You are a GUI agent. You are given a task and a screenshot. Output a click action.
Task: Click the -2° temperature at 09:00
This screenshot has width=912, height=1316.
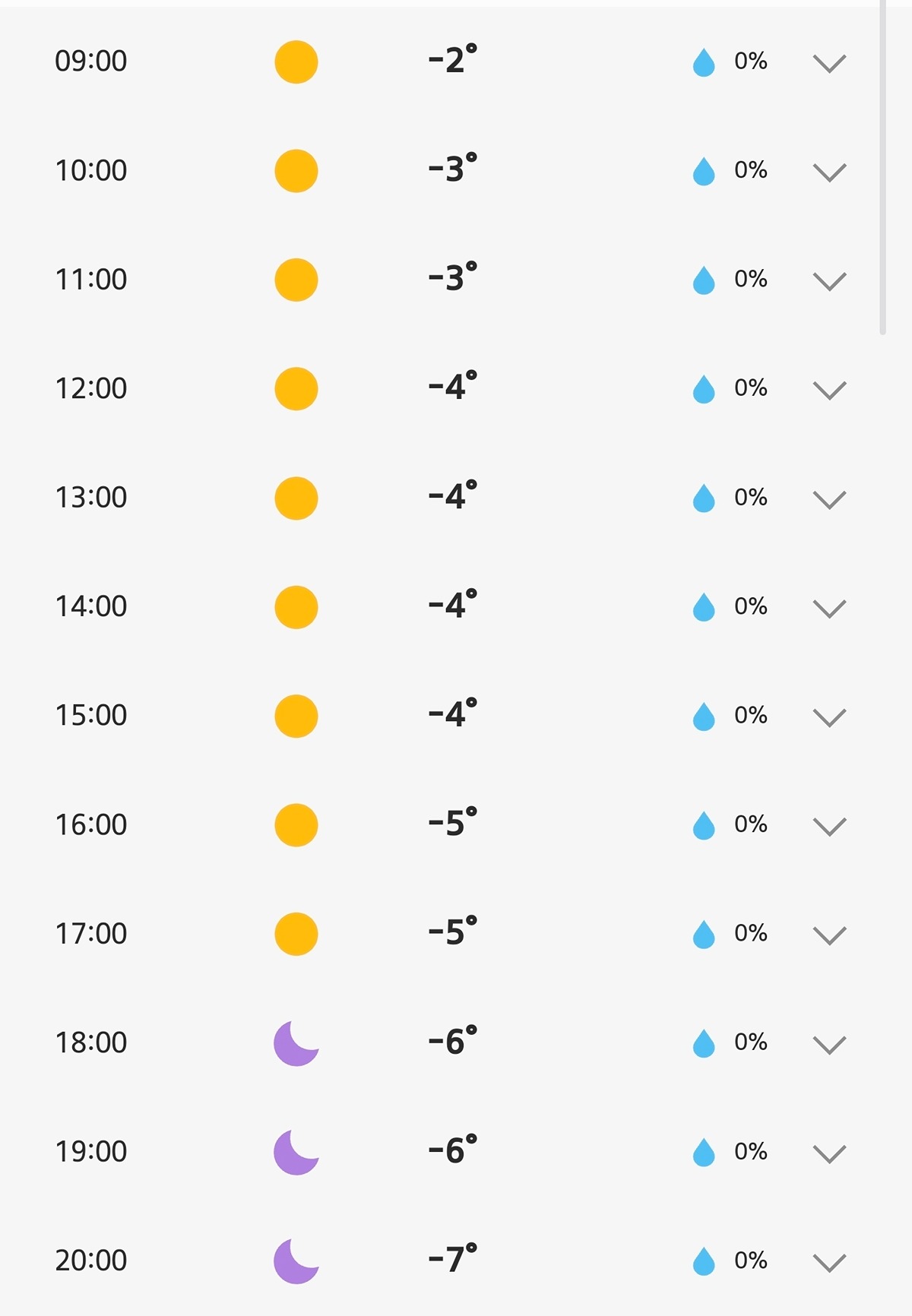click(x=452, y=60)
